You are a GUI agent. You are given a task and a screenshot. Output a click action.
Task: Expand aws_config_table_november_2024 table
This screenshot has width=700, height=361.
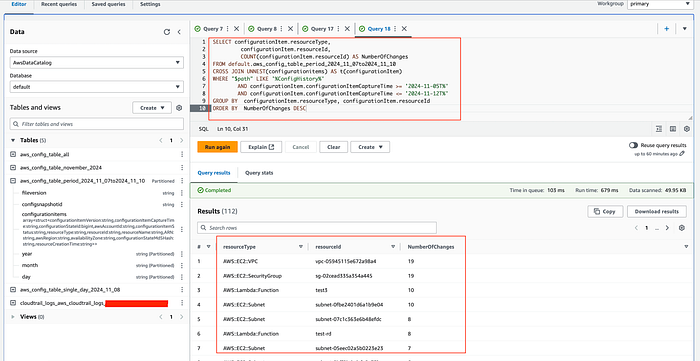tap(12, 168)
